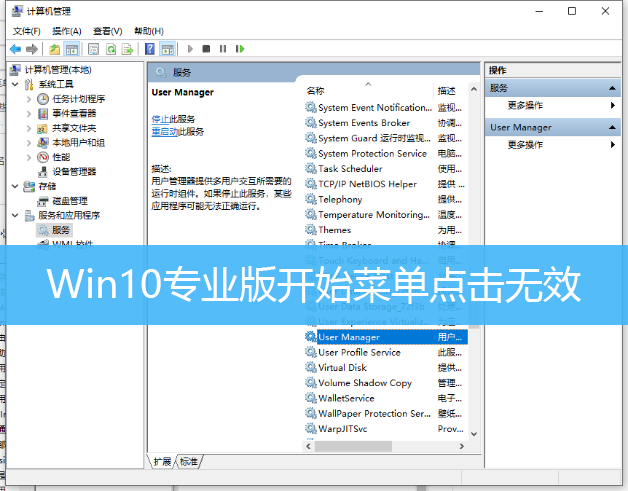Click the 重启动 service link
The height and width of the screenshot is (491, 628).
165,131
